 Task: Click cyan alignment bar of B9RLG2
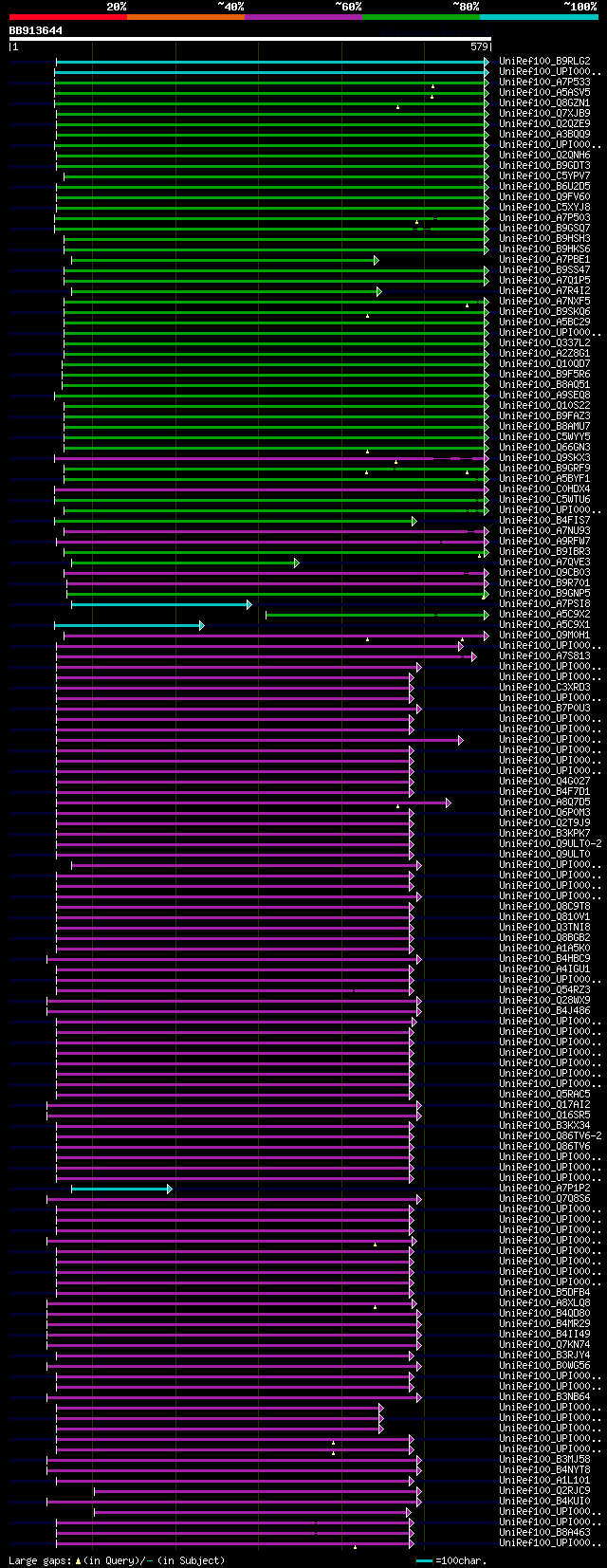click(272, 62)
